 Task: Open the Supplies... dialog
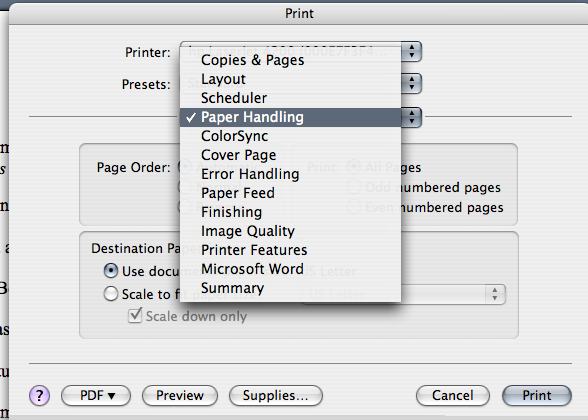pyautogui.click(x=276, y=396)
